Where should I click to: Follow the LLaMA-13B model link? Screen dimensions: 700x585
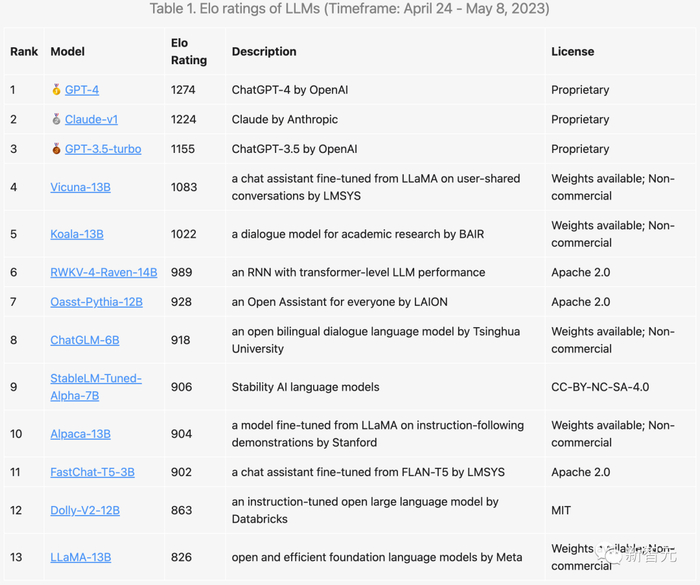coord(80,557)
